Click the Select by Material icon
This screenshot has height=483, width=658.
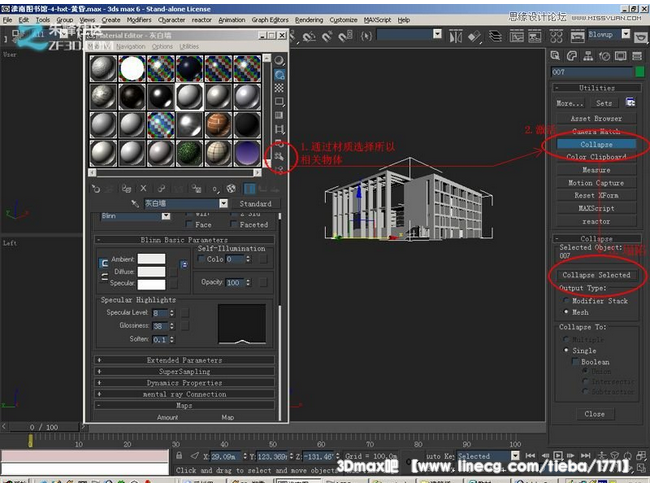(279, 156)
